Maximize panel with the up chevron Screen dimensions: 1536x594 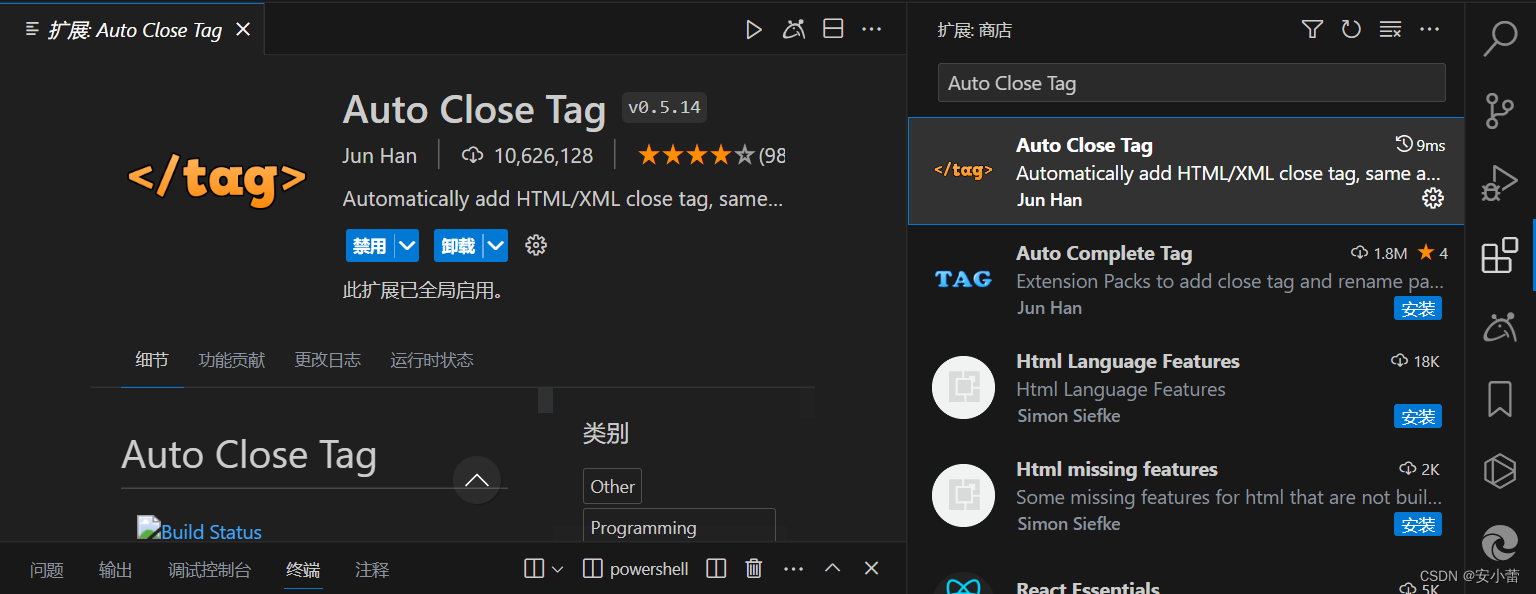tap(832, 569)
